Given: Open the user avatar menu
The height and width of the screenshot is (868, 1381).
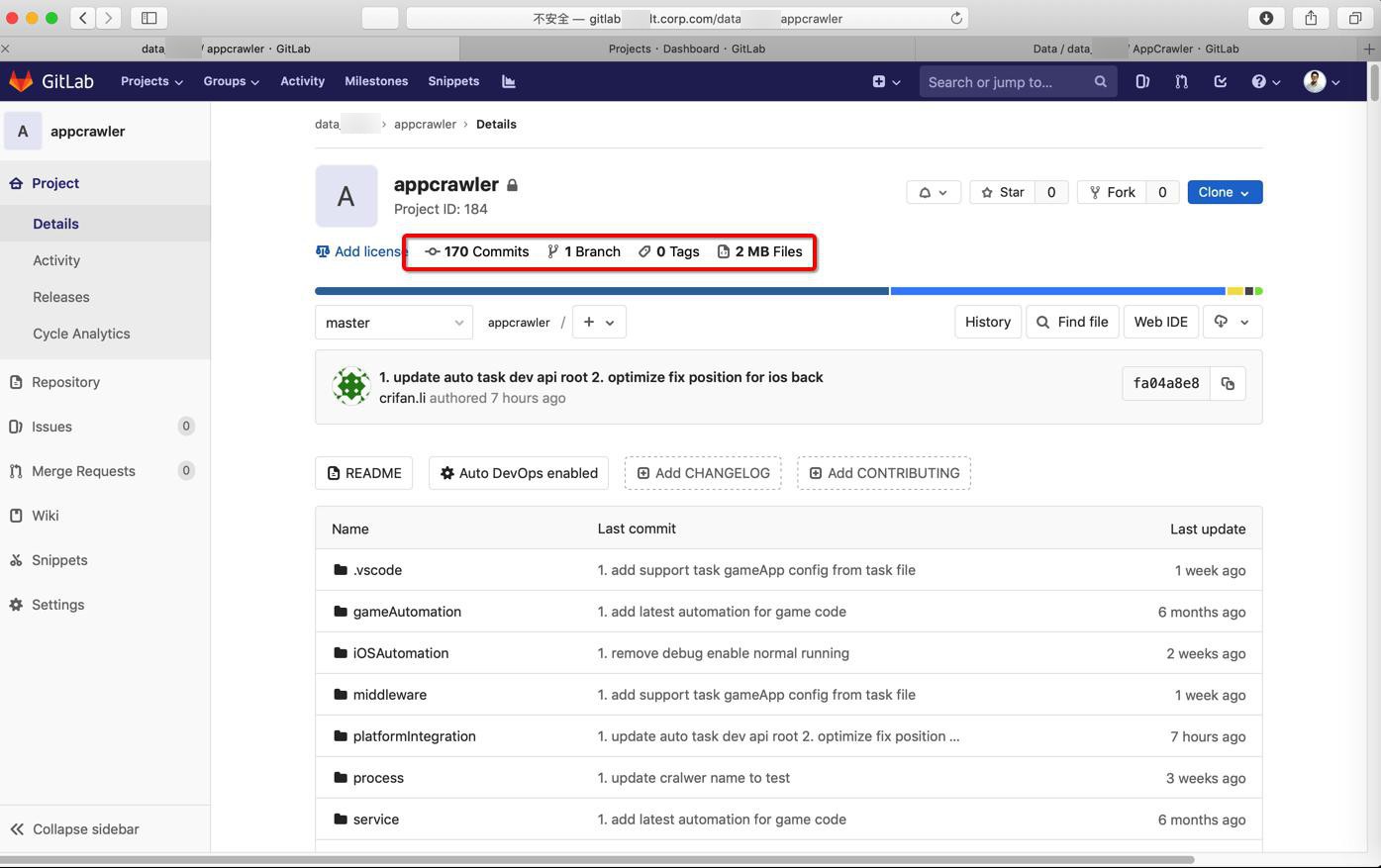Looking at the screenshot, I should [1322, 82].
